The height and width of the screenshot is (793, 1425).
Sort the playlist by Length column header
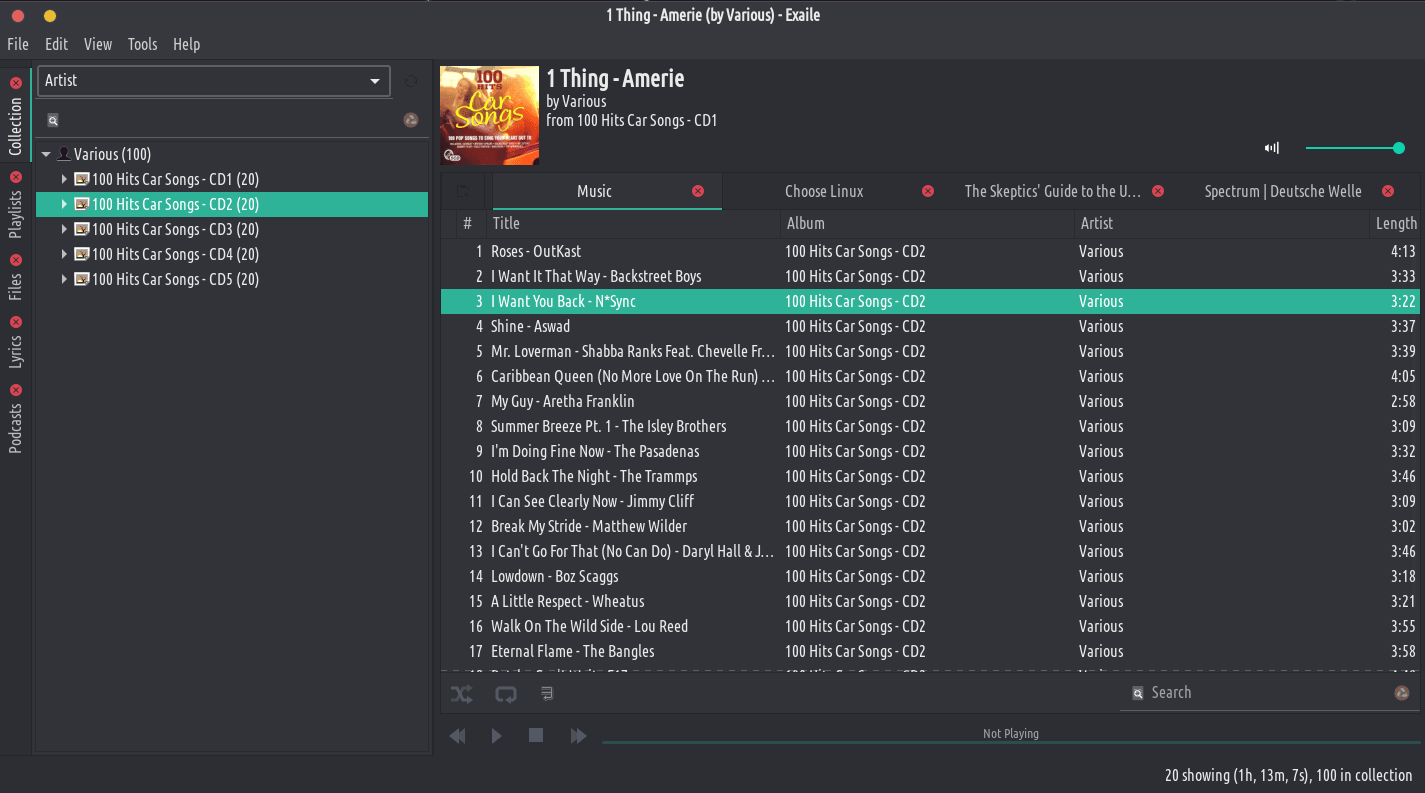pos(1395,224)
